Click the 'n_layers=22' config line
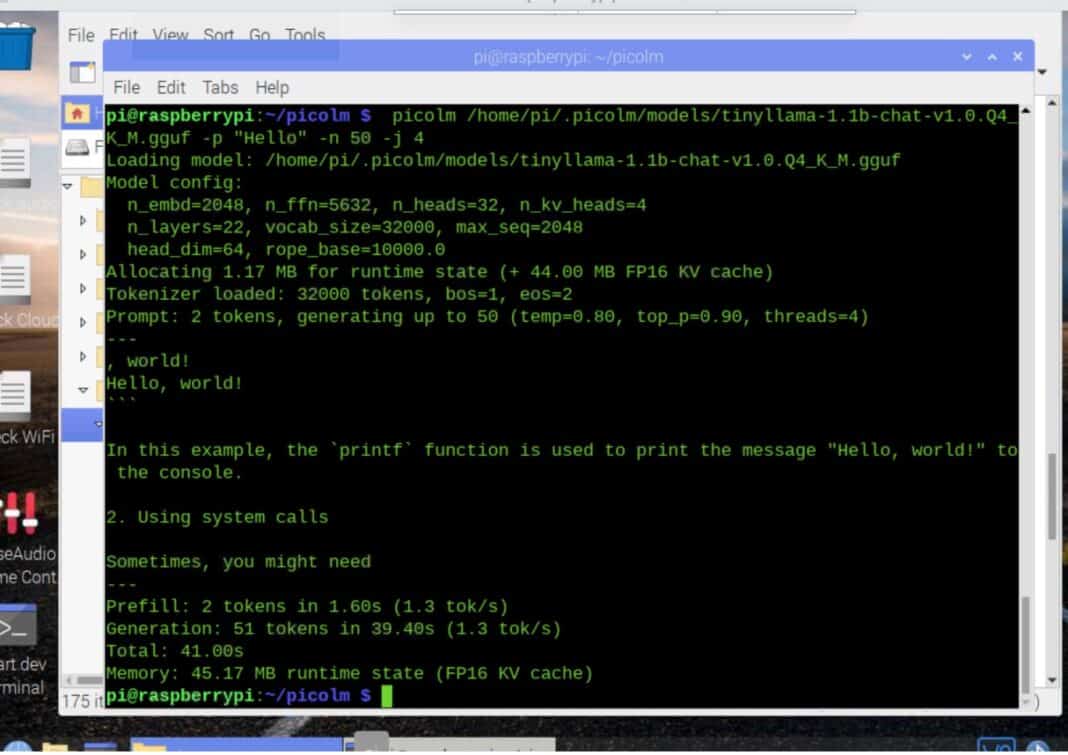This screenshot has height=755, width=1068. tap(354, 228)
